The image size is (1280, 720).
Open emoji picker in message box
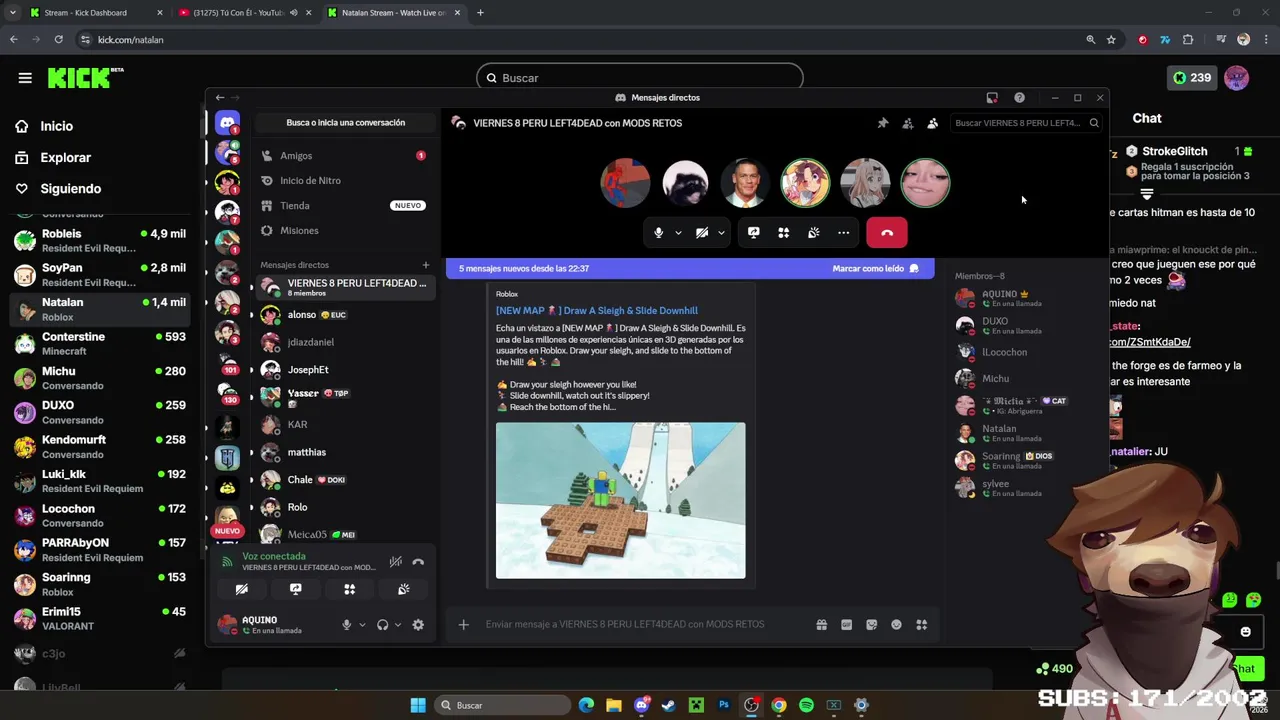pos(897,625)
